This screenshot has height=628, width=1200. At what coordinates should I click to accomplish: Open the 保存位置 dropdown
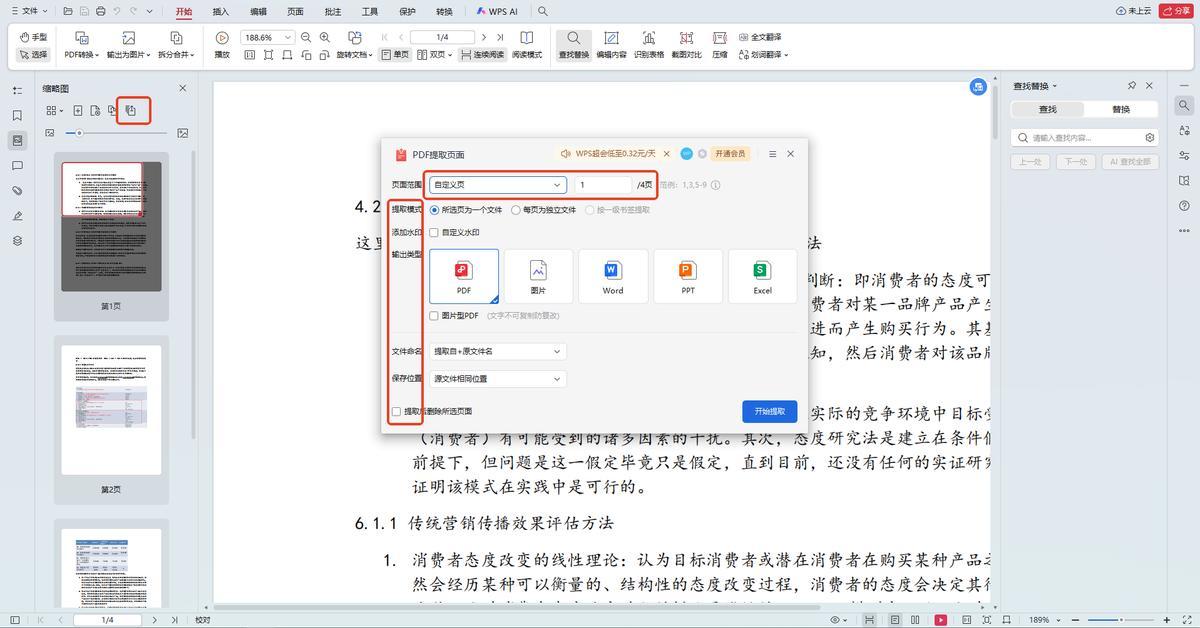point(497,379)
